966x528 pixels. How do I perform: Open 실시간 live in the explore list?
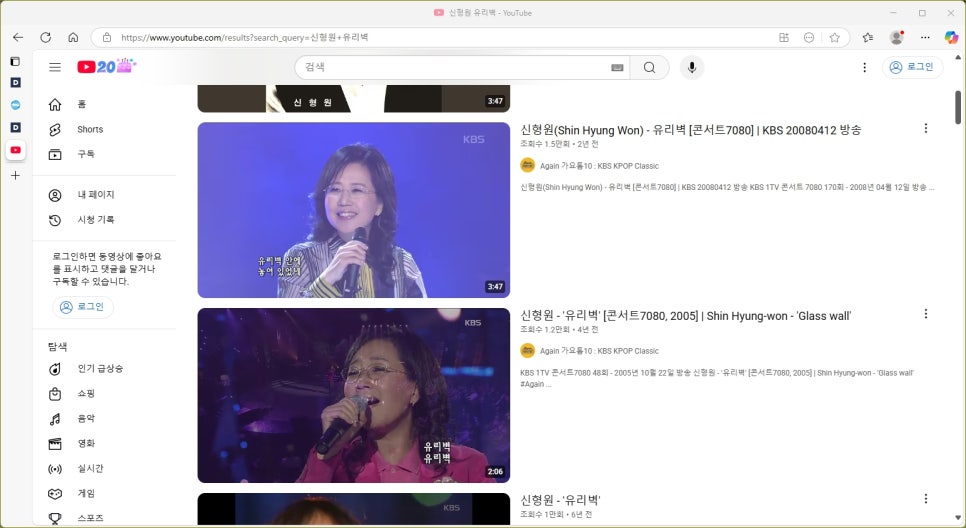pos(105,469)
